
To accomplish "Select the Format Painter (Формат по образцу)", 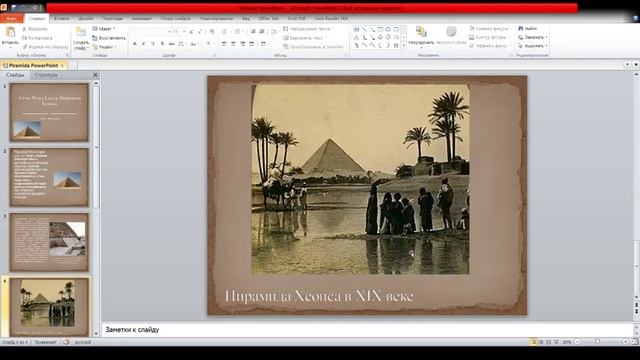I will 45,47.
